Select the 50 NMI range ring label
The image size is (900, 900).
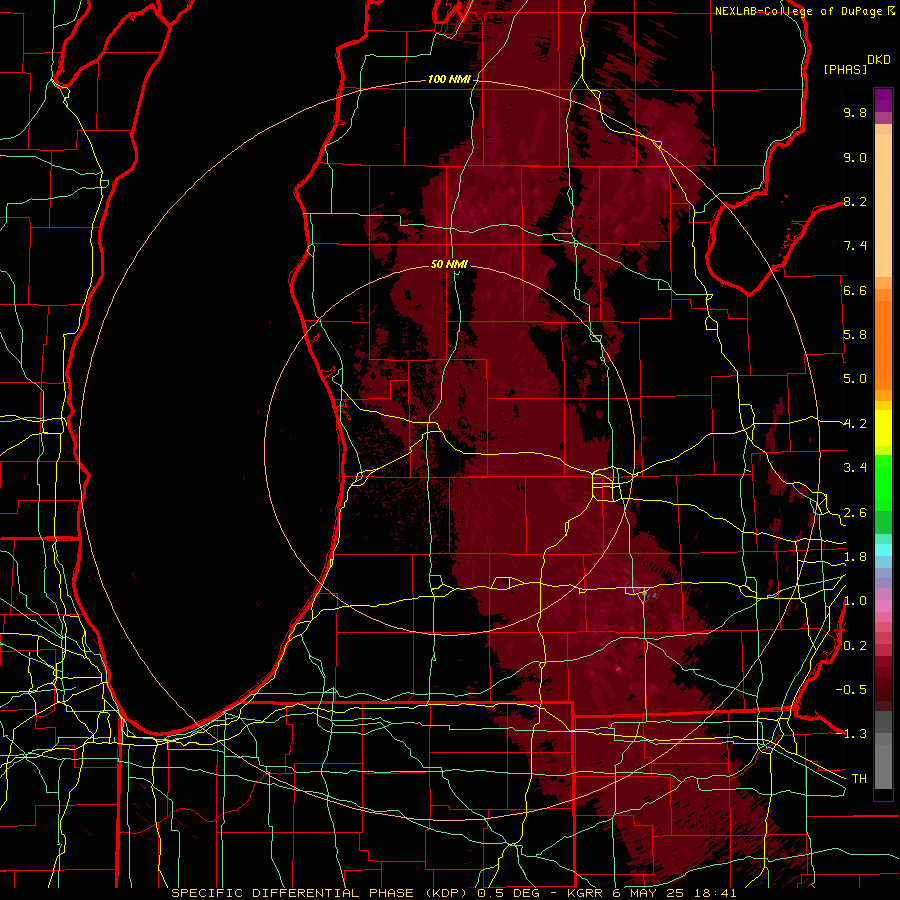pyautogui.click(x=449, y=264)
